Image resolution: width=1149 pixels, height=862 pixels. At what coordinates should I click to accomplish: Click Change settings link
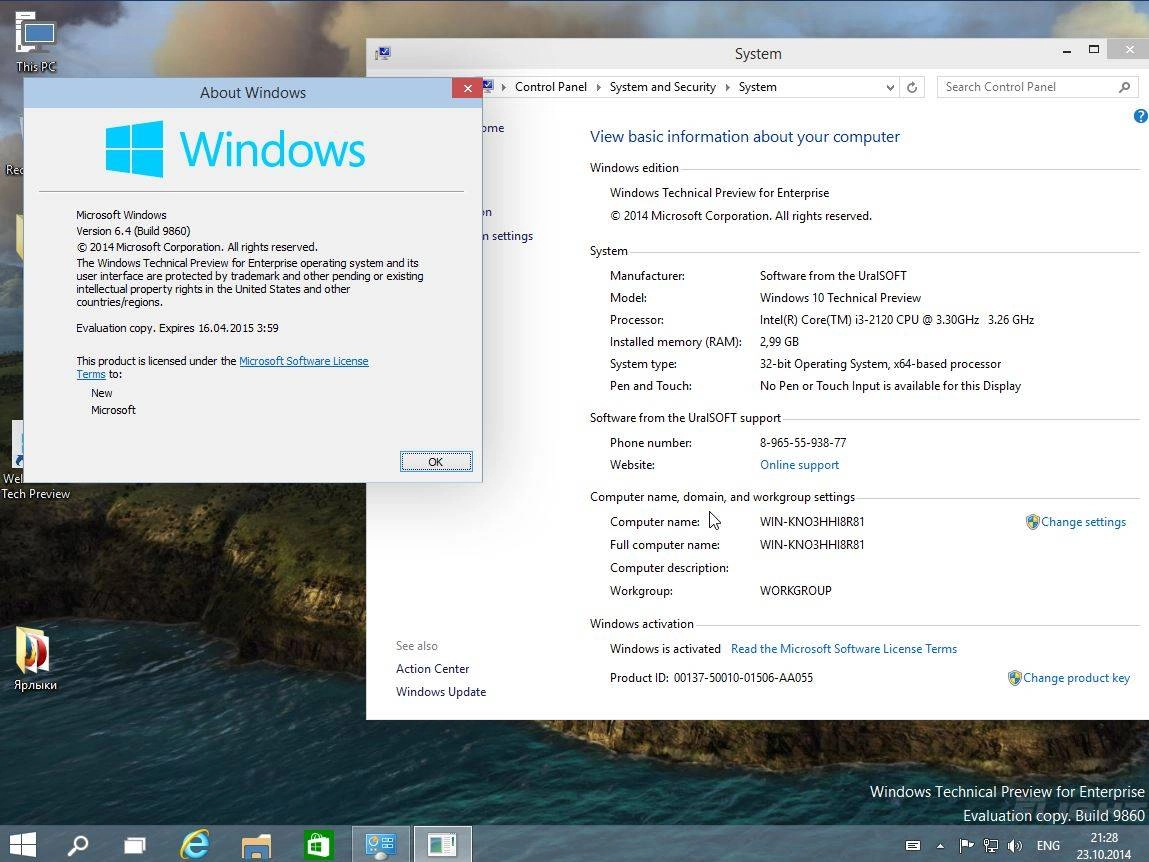pos(1083,522)
